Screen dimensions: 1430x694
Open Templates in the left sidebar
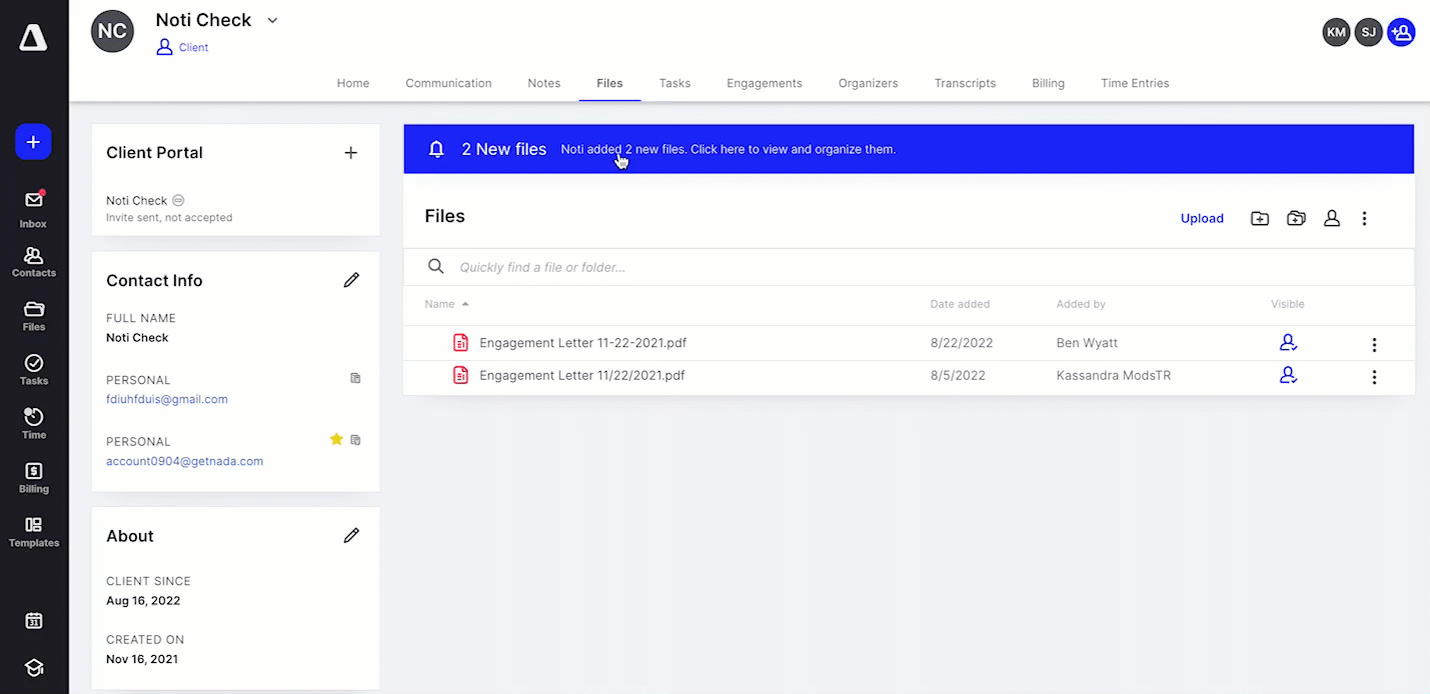pyautogui.click(x=33, y=533)
